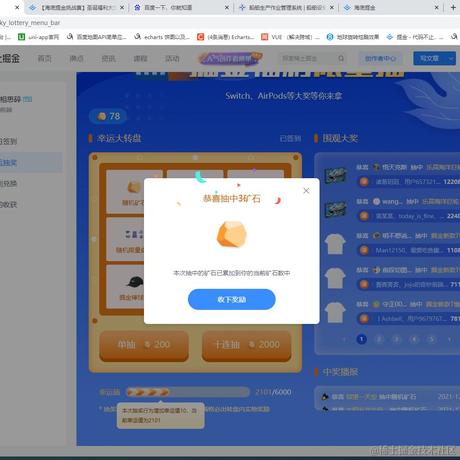
Task: Click T-shirt image in fourth winners row
Action: click(x=335, y=278)
